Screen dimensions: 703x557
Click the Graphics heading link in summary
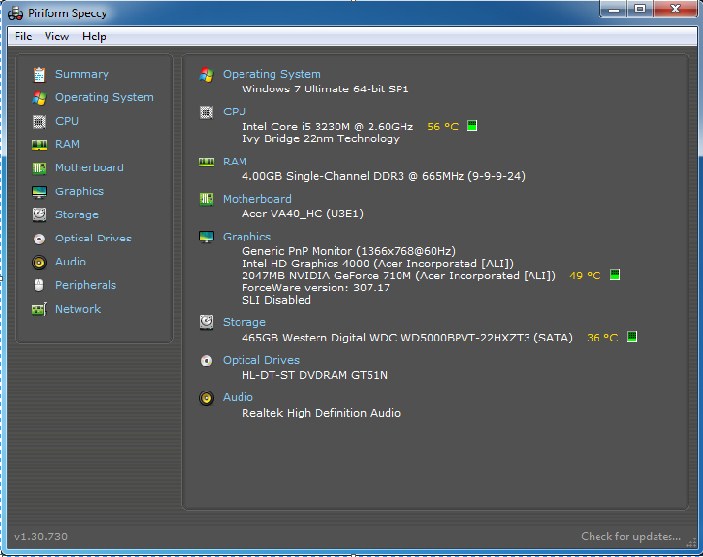(247, 236)
